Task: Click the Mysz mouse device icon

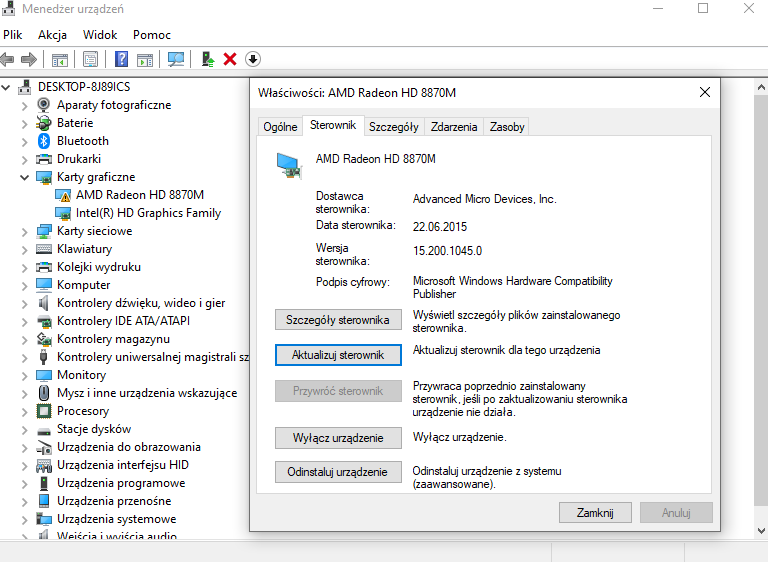Action: [x=44, y=393]
